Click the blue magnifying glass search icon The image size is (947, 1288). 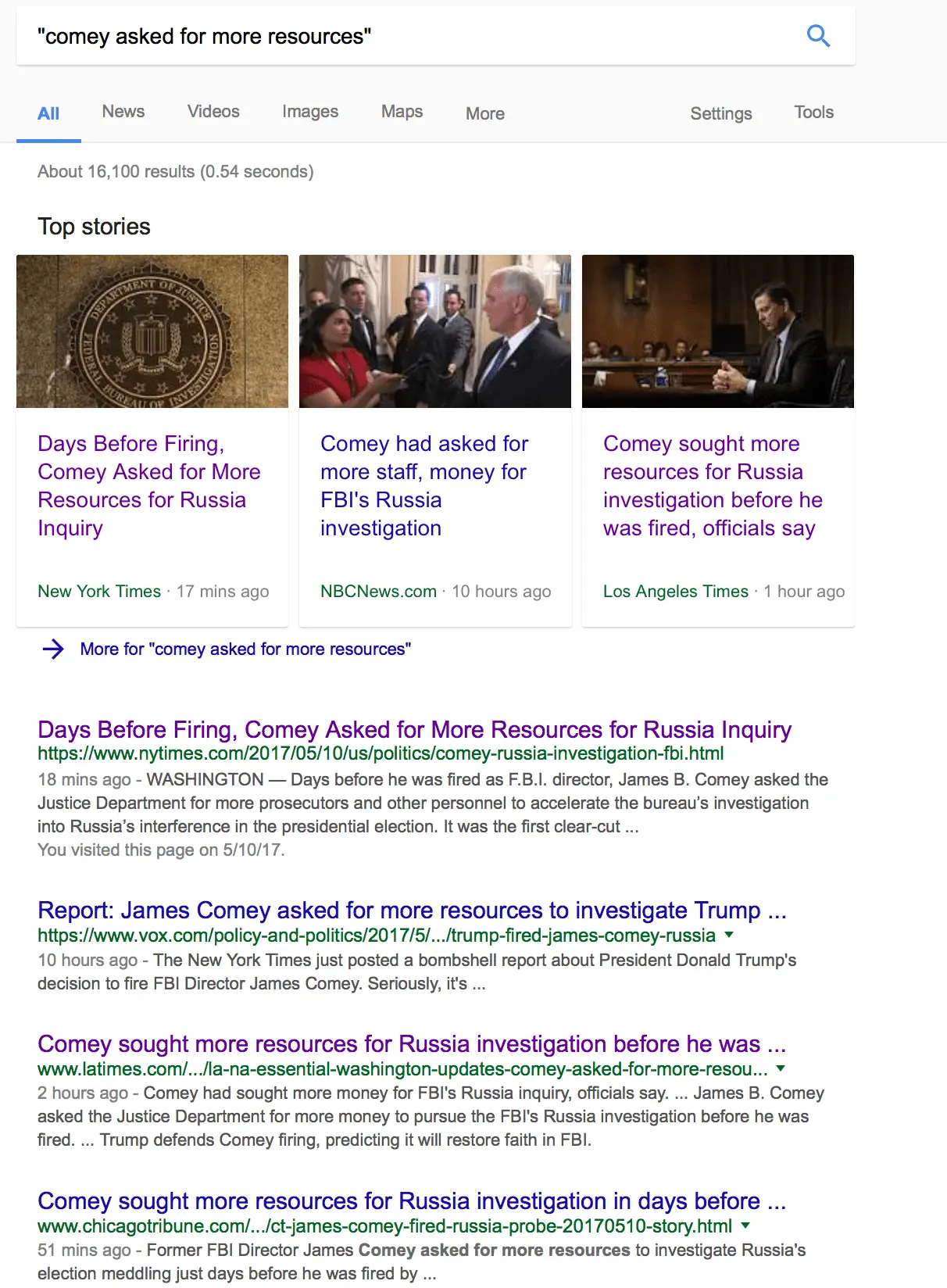pyautogui.click(x=818, y=36)
